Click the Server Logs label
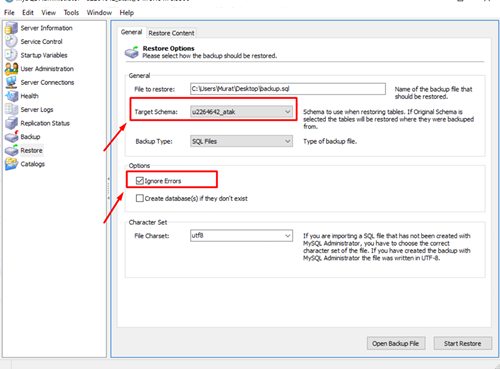 pos(37,109)
